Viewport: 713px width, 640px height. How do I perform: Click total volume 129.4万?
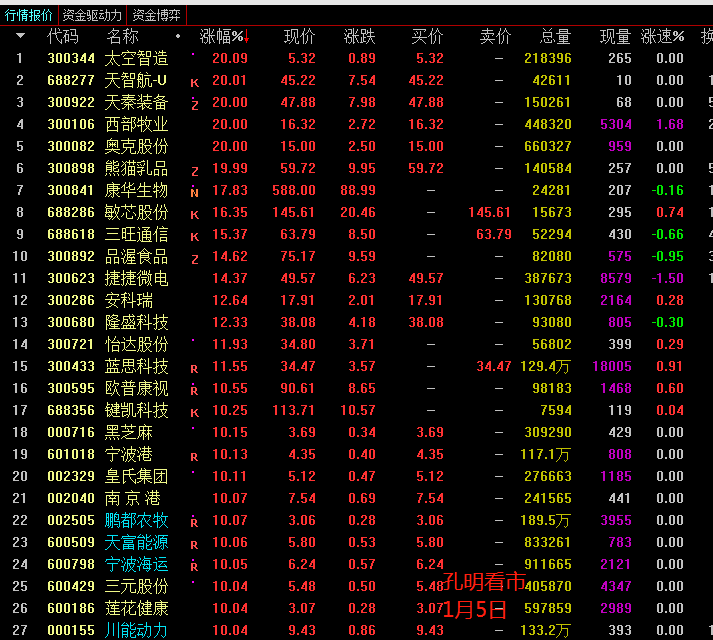(x=546, y=366)
